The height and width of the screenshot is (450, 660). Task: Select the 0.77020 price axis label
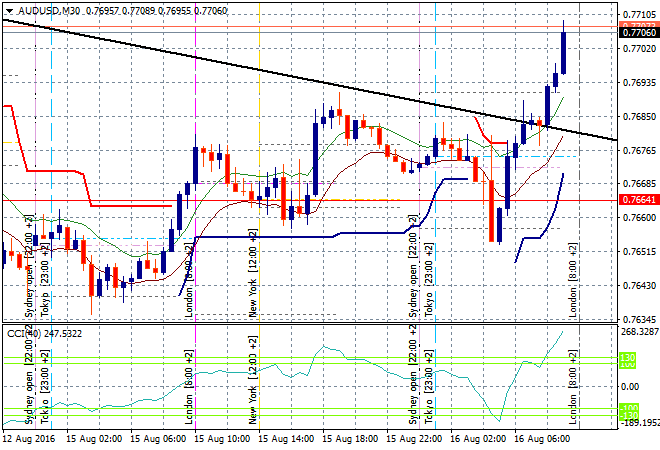[639, 49]
